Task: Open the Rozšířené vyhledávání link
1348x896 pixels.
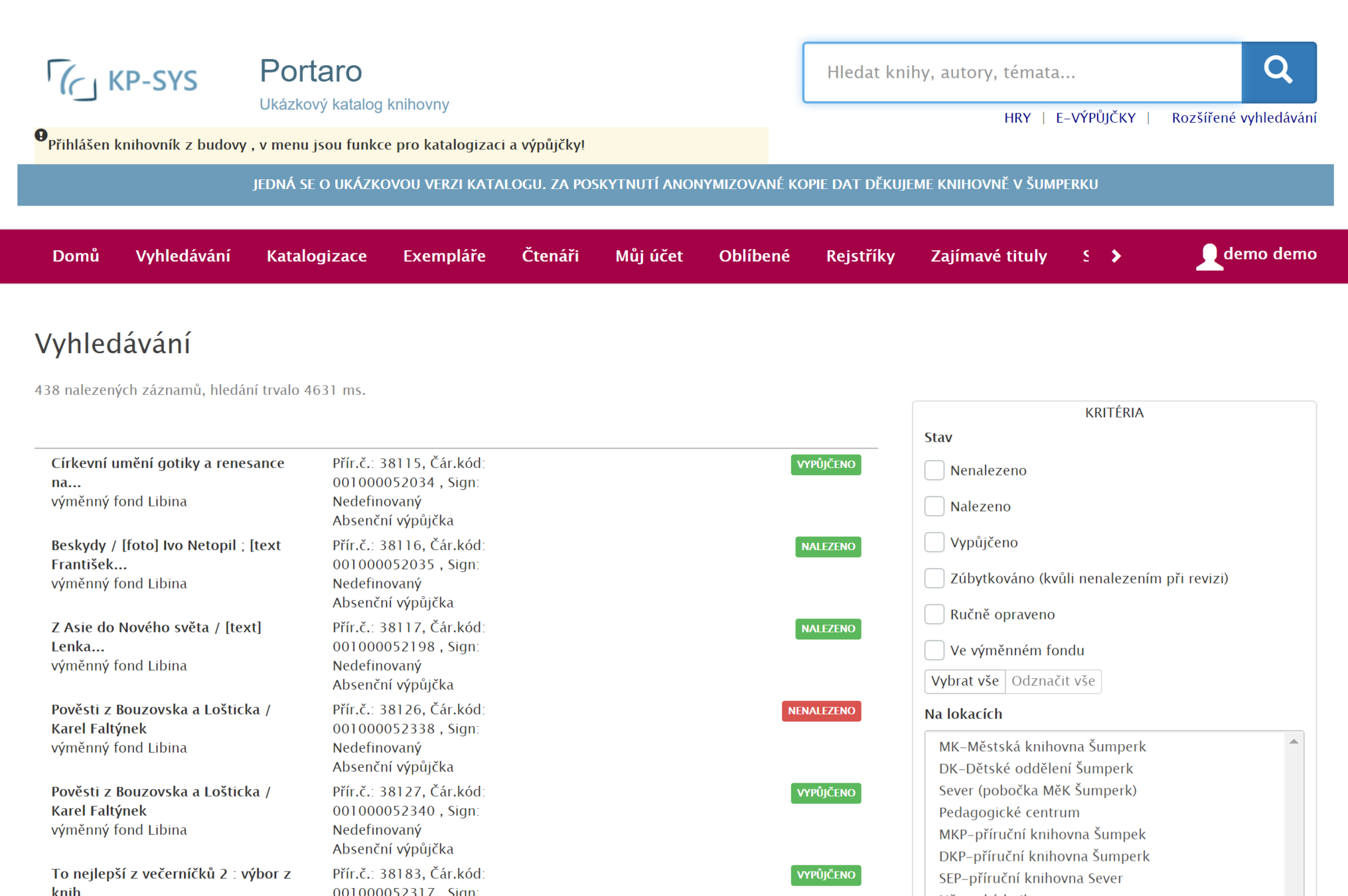Action: tap(1243, 118)
